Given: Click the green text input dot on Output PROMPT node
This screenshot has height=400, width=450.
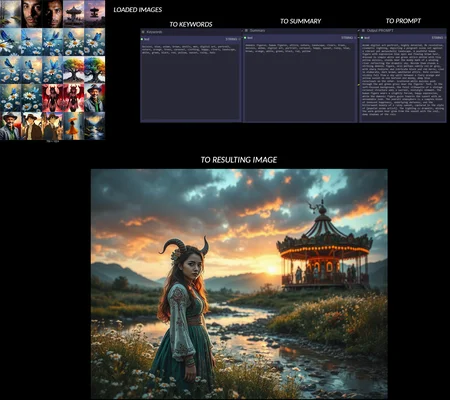Looking at the screenshot, I should click(x=362, y=38).
